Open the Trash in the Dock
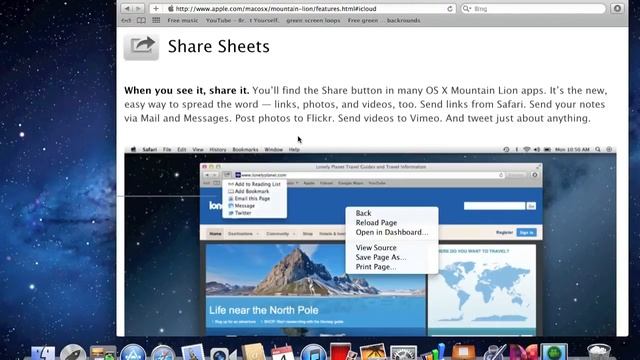The image size is (640, 360). tap(598, 352)
